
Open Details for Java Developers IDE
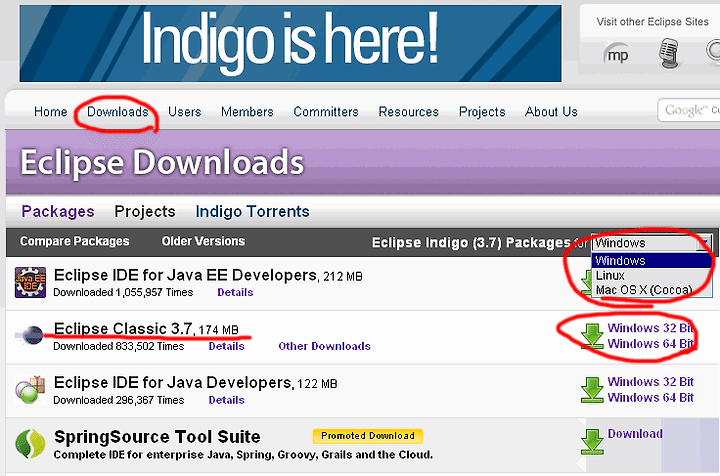point(226,400)
